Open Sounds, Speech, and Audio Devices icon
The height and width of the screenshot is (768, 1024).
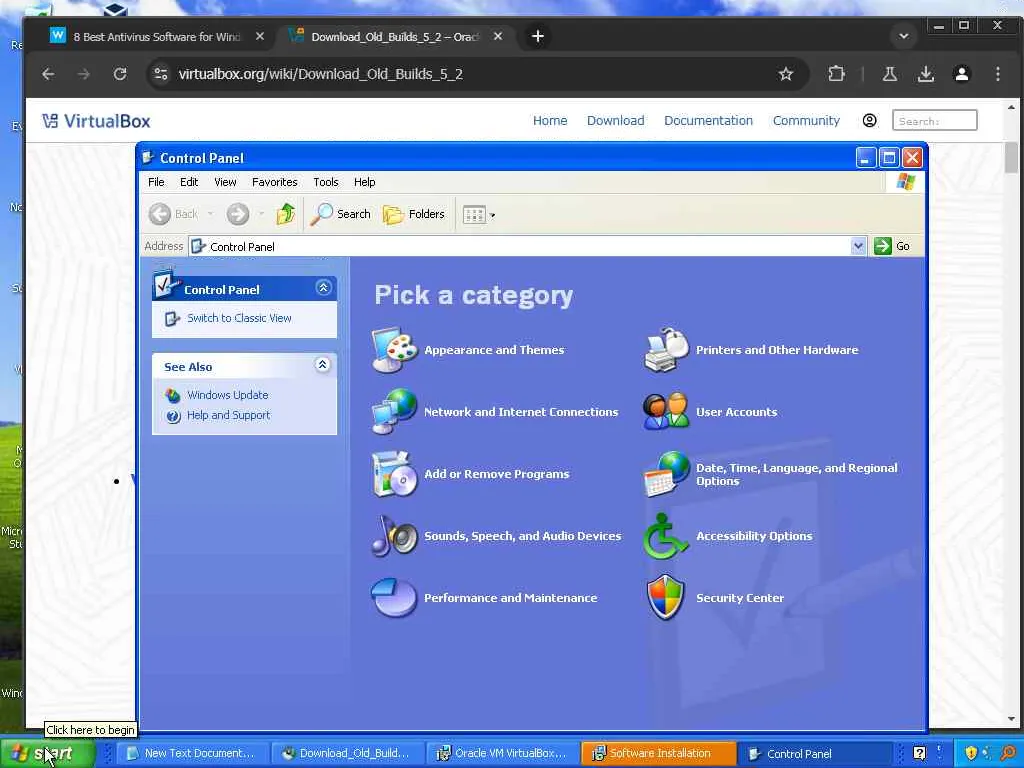(394, 536)
